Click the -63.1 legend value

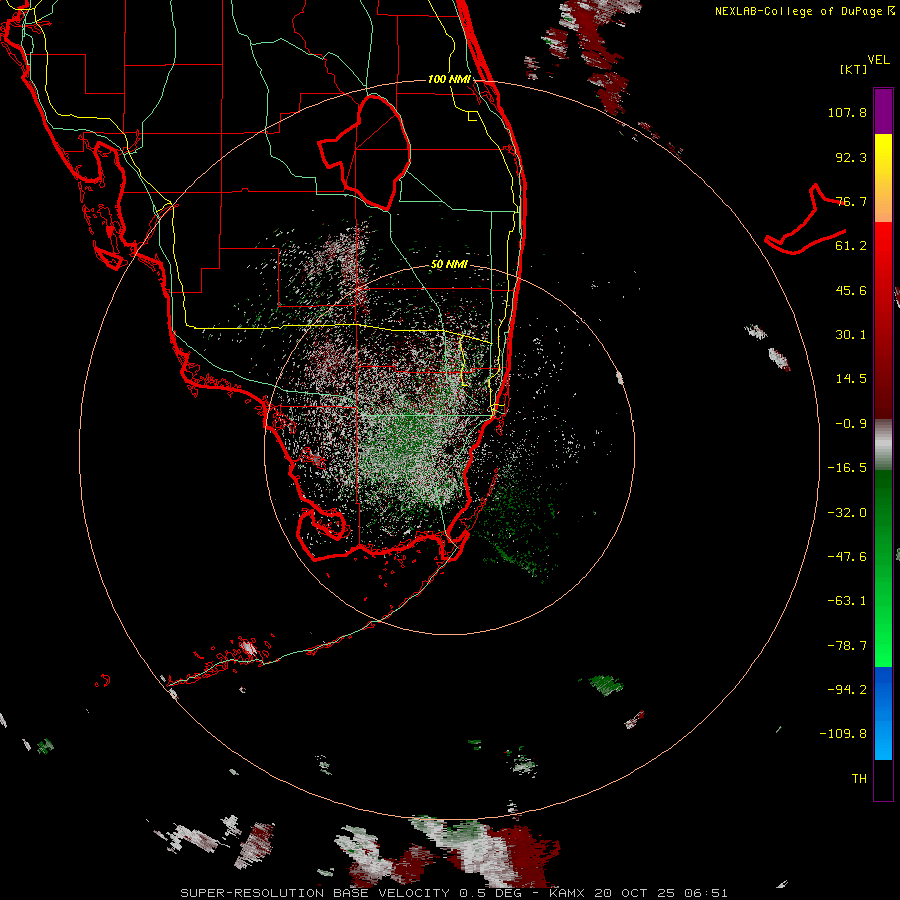click(x=847, y=601)
